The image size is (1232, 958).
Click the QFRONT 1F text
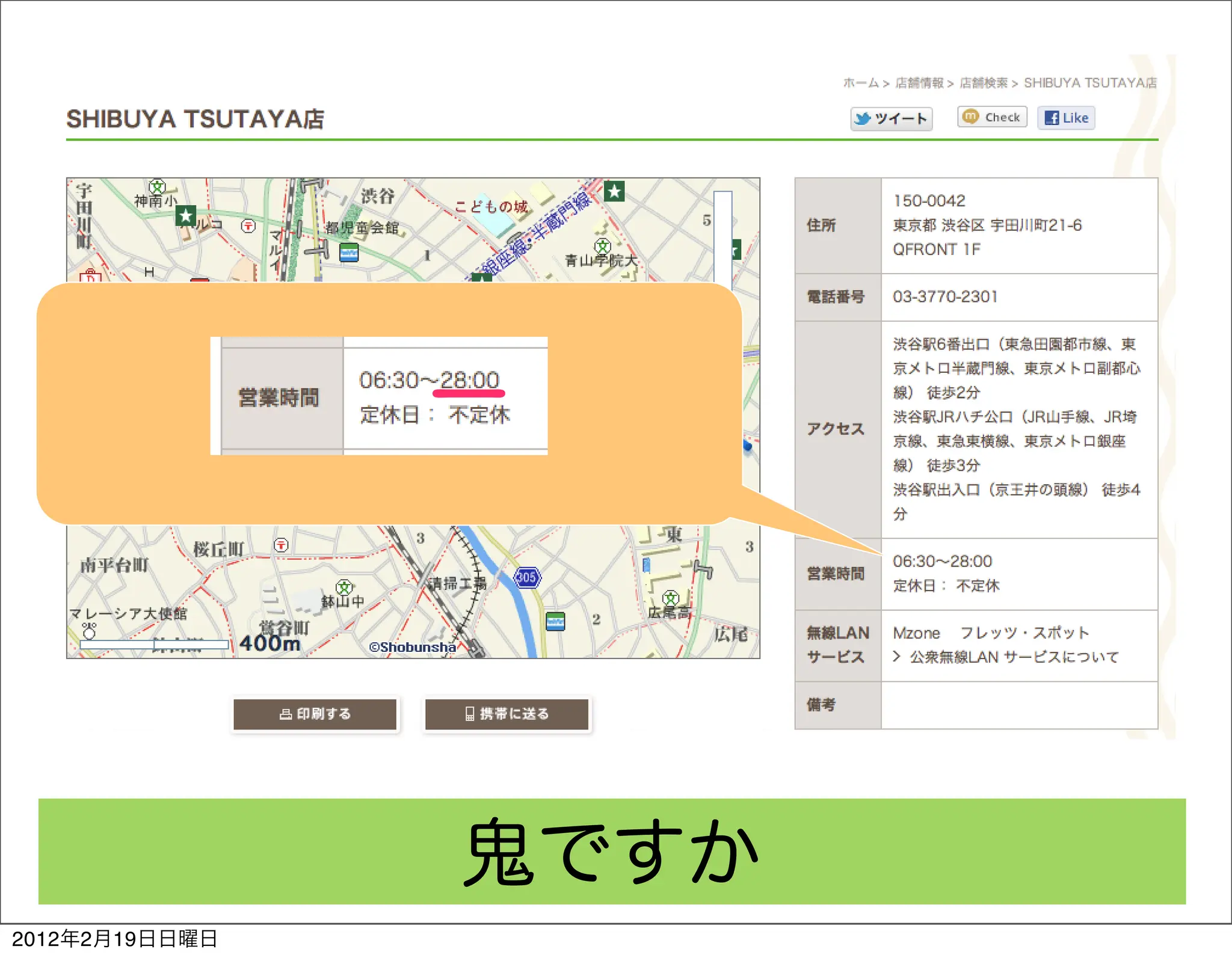(936, 249)
